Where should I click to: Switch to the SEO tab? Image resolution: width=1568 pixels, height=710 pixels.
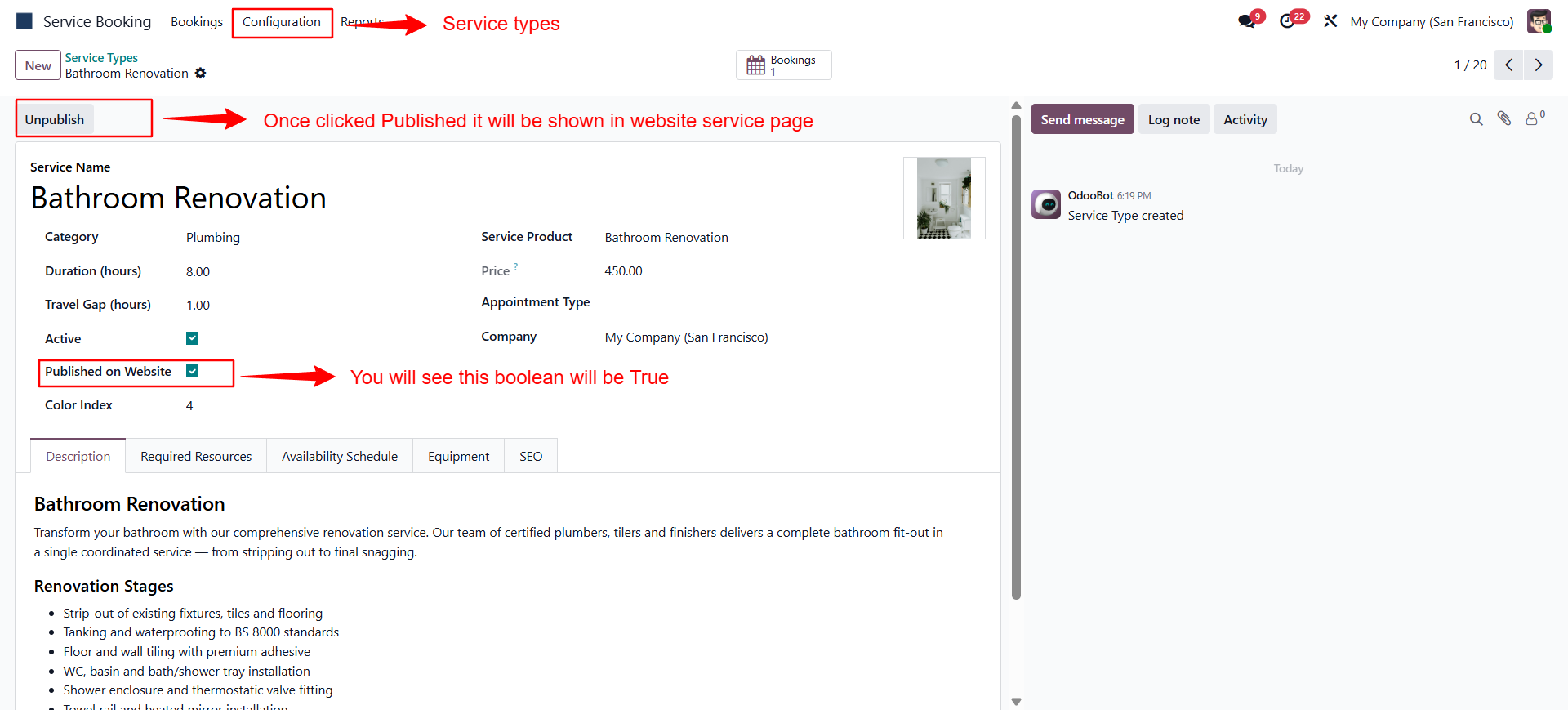pos(531,456)
